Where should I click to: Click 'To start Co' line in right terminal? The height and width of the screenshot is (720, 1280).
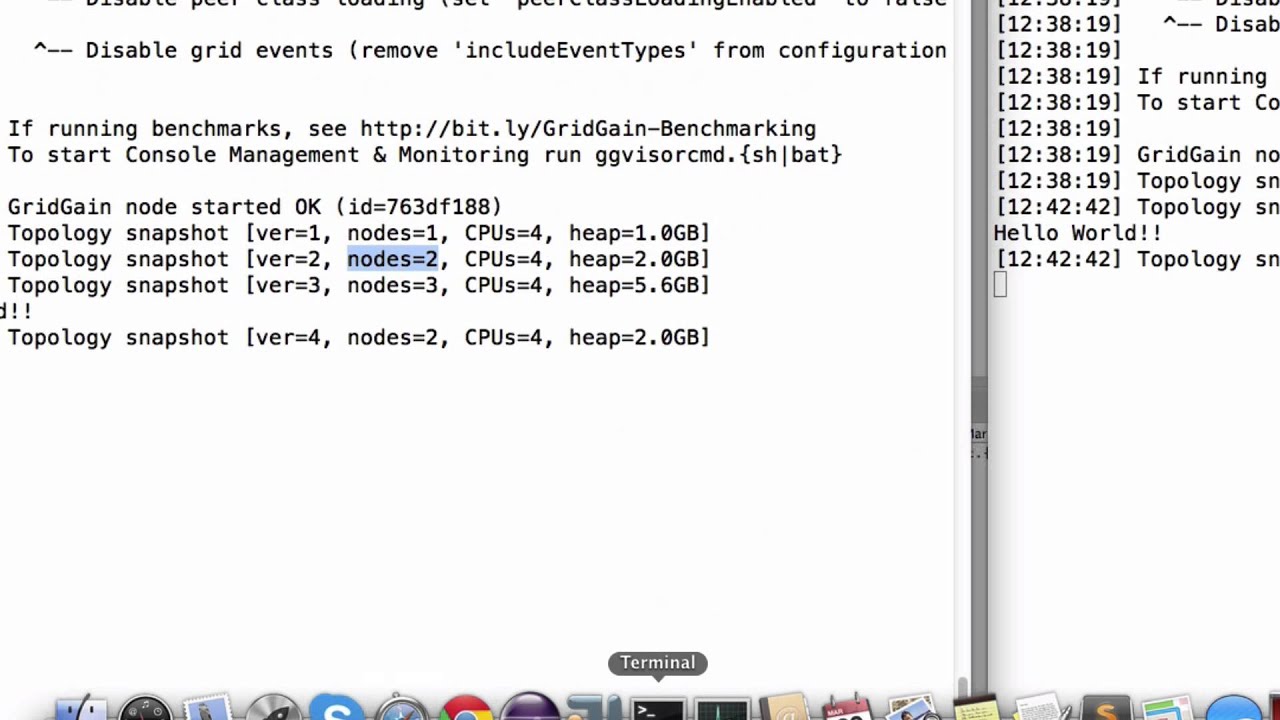(1138, 102)
